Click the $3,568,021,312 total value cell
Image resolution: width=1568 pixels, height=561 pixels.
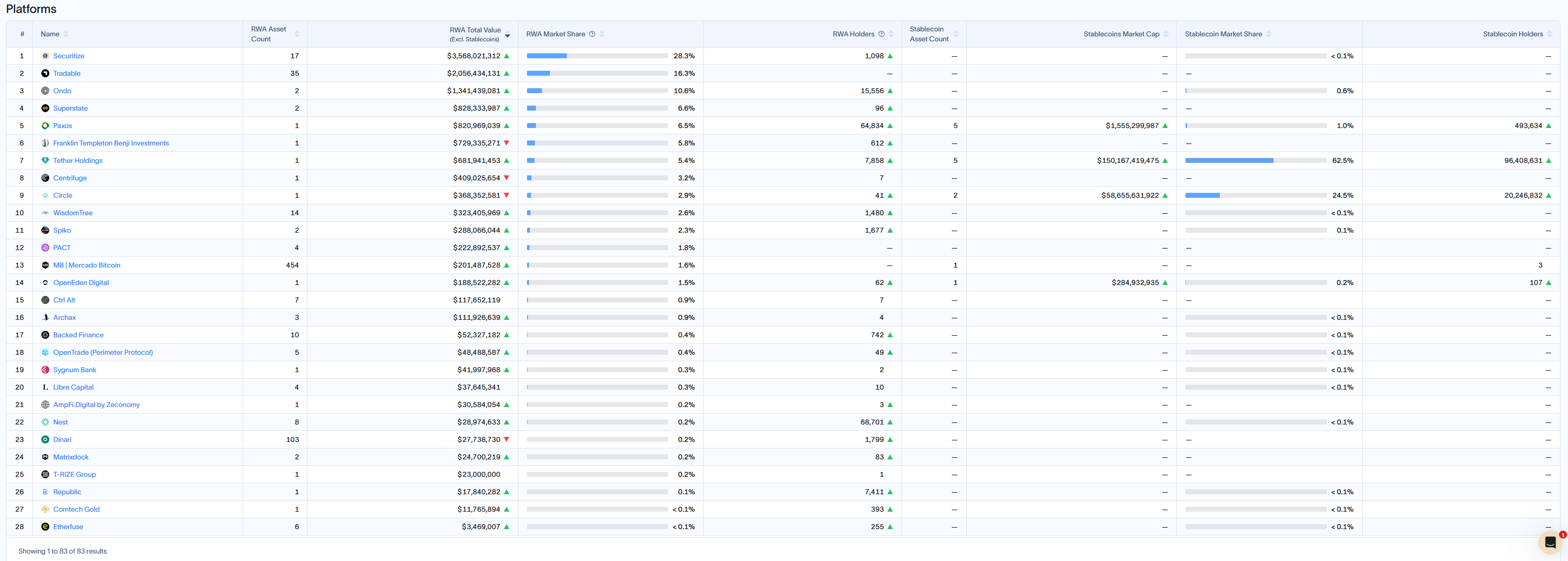474,56
